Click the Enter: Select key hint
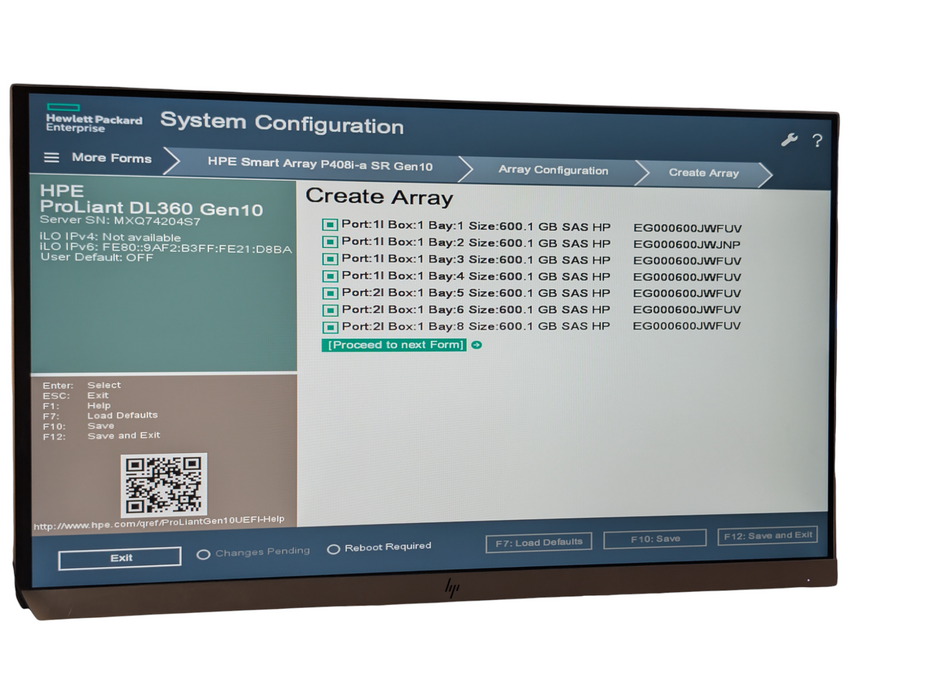This screenshot has width=930, height=700. tap(82, 385)
